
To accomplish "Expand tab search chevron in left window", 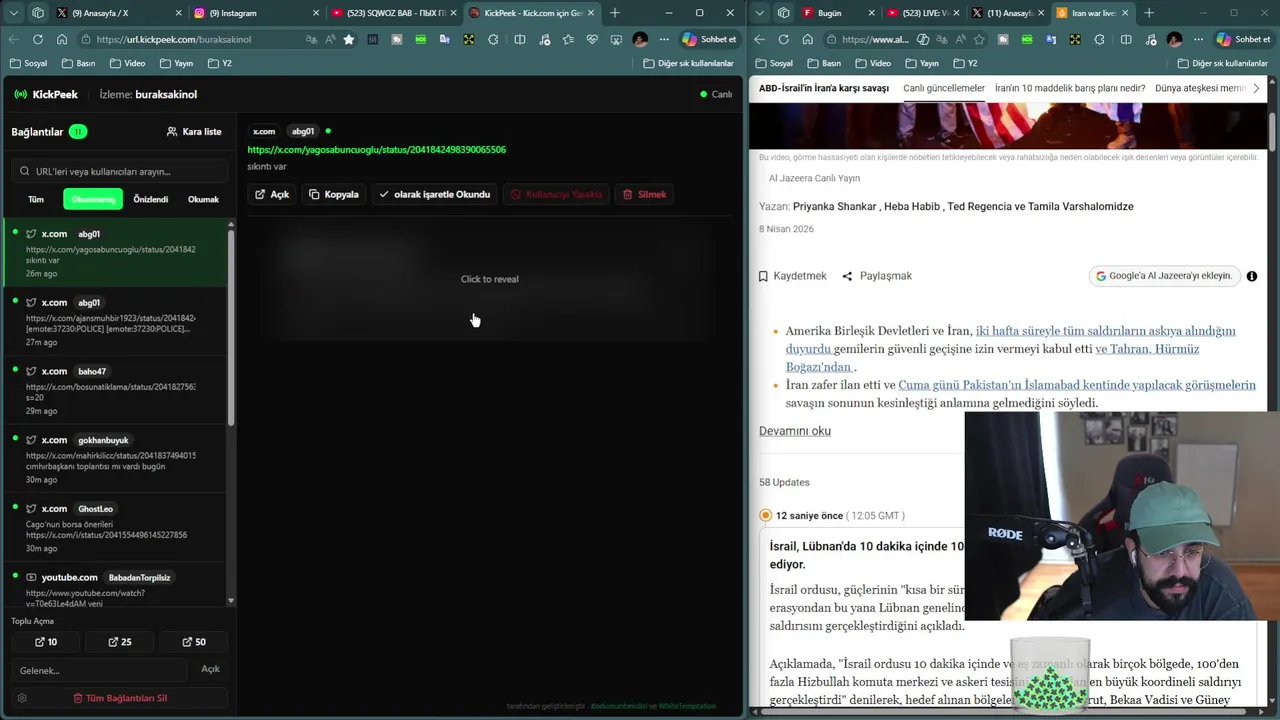I will click(14, 13).
